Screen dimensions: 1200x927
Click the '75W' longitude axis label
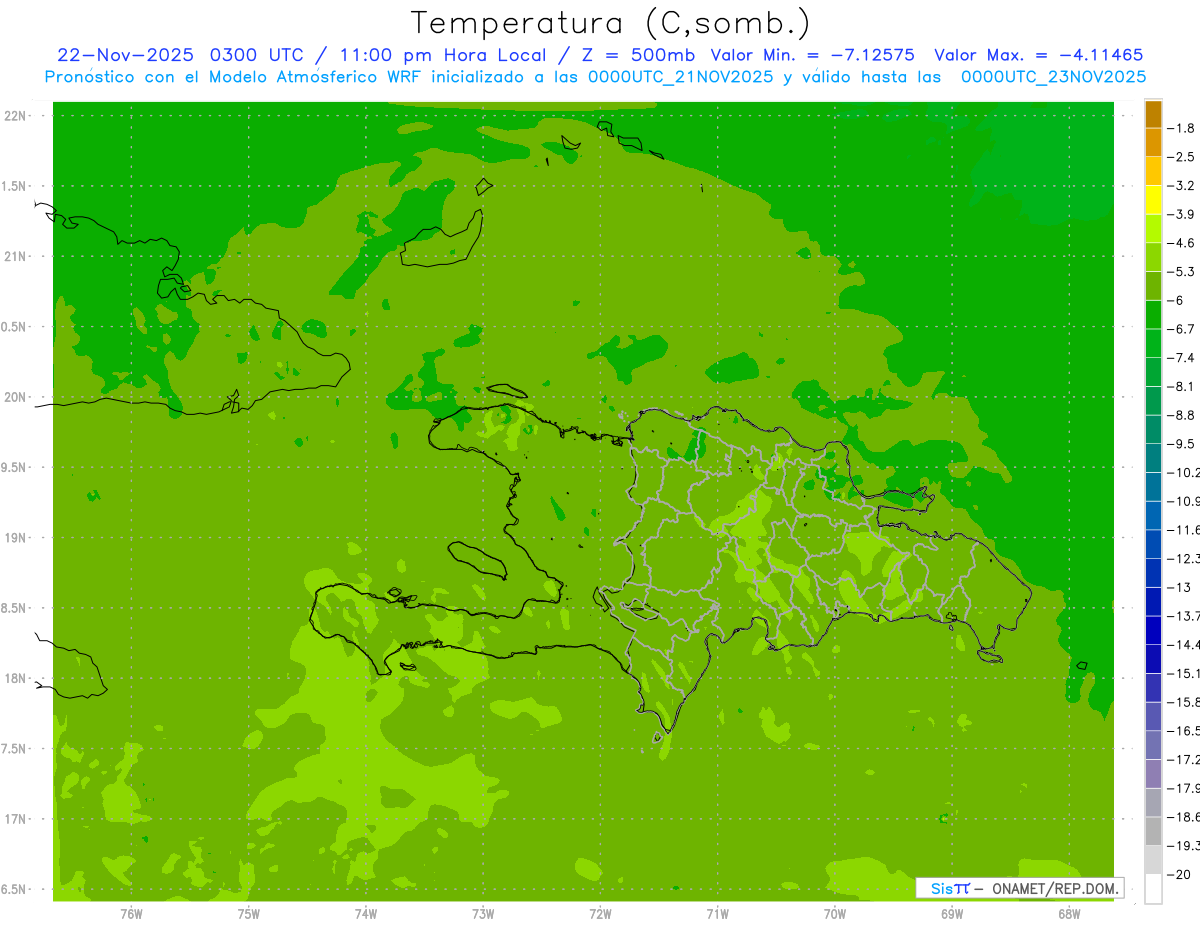tap(248, 913)
